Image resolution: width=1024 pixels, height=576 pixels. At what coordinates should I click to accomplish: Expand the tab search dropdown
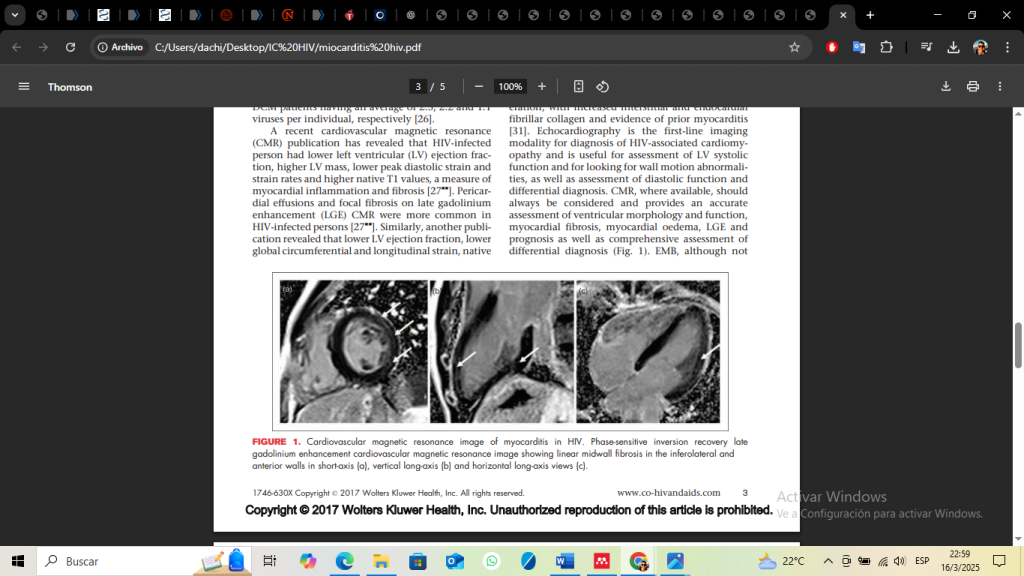[x=15, y=15]
